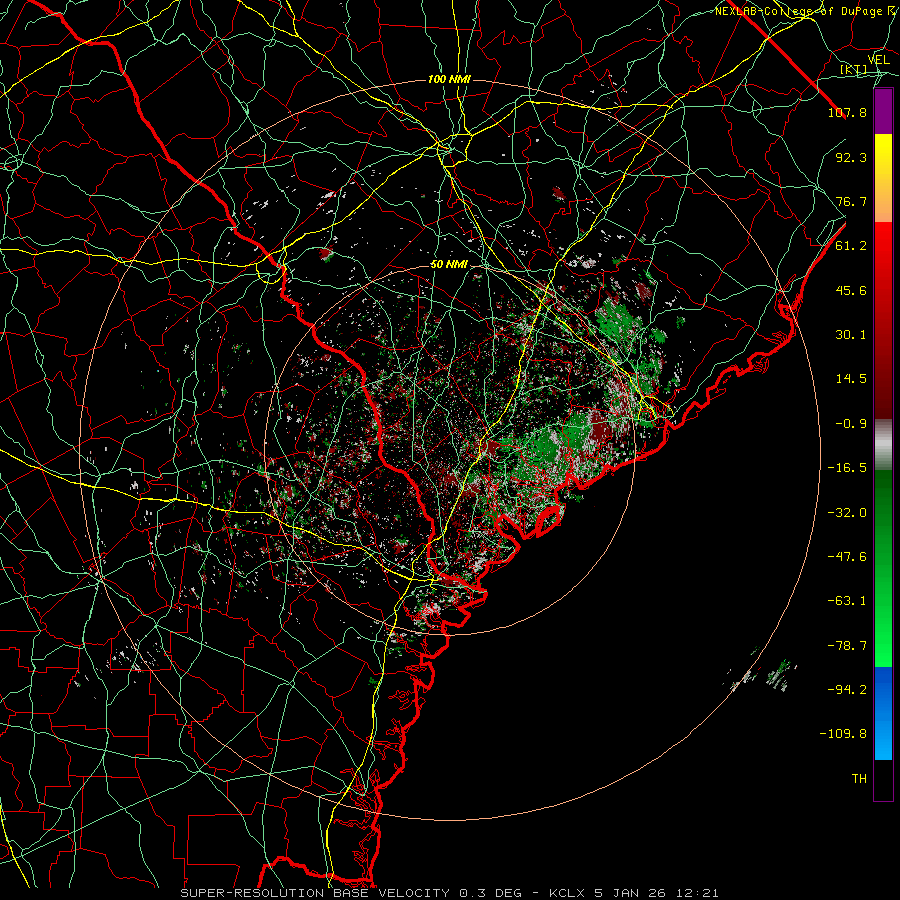Click the 61.2 velocity scale value
900x900 pixels.
(x=851, y=246)
